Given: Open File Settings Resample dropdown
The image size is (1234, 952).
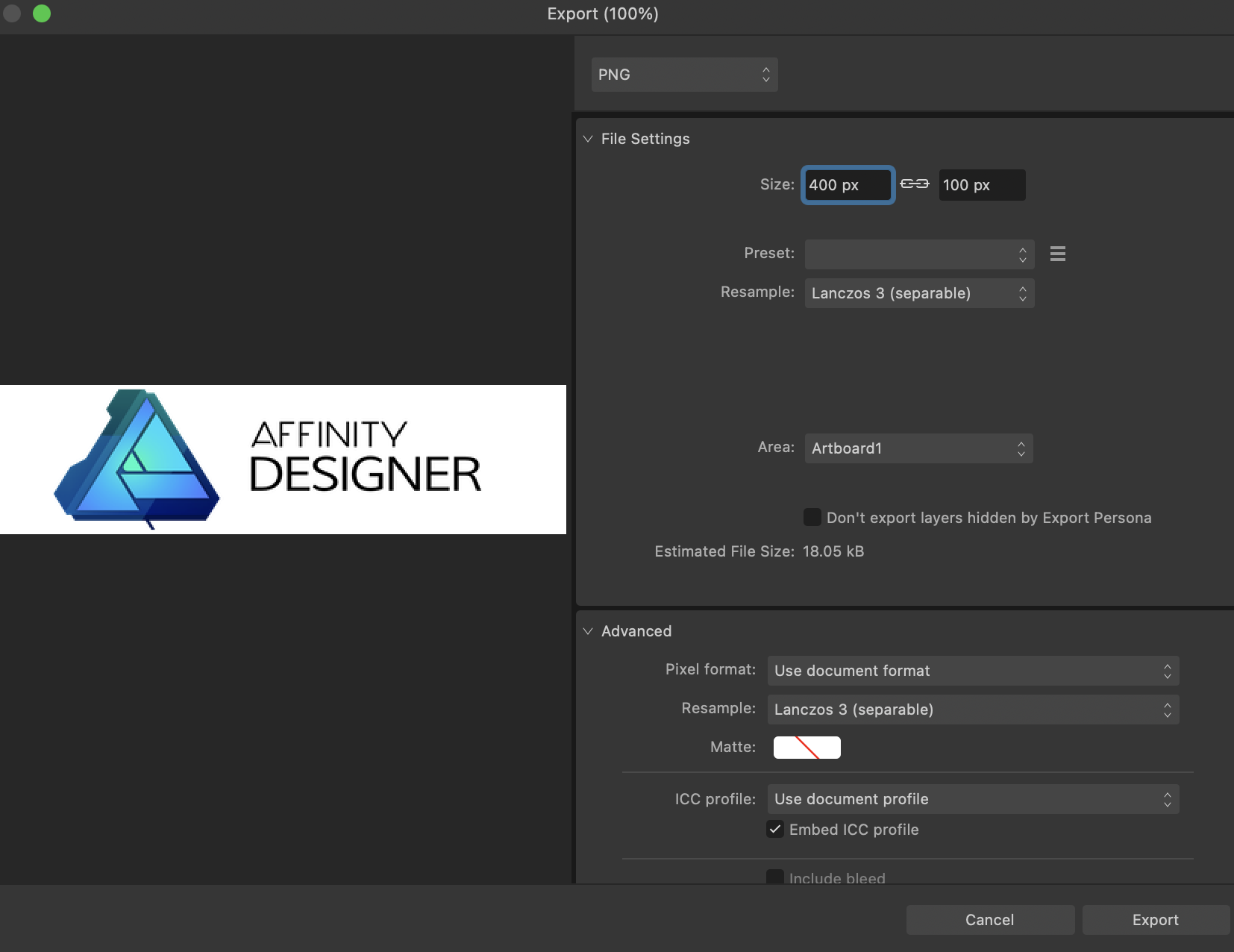Looking at the screenshot, I should (919, 293).
